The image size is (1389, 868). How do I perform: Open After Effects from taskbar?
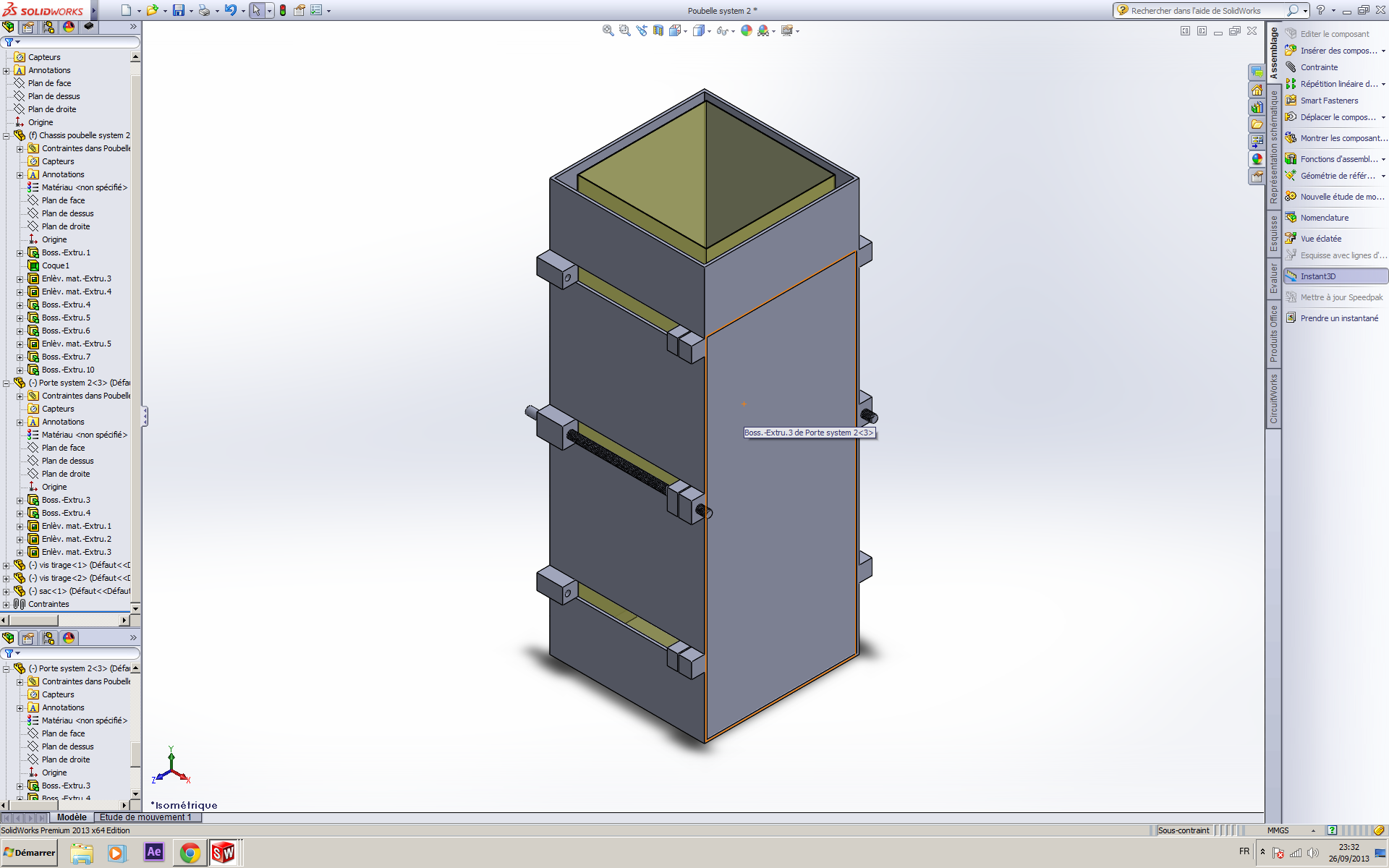(x=154, y=852)
